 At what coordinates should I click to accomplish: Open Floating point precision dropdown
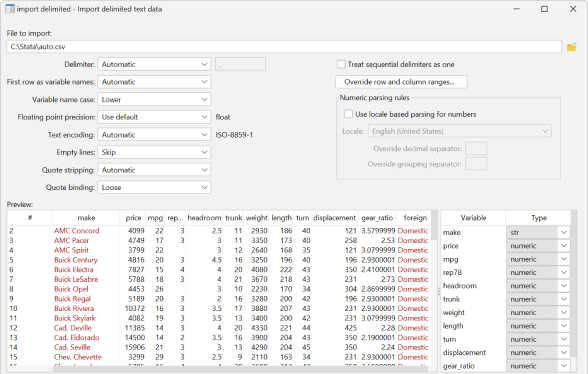tap(154, 117)
